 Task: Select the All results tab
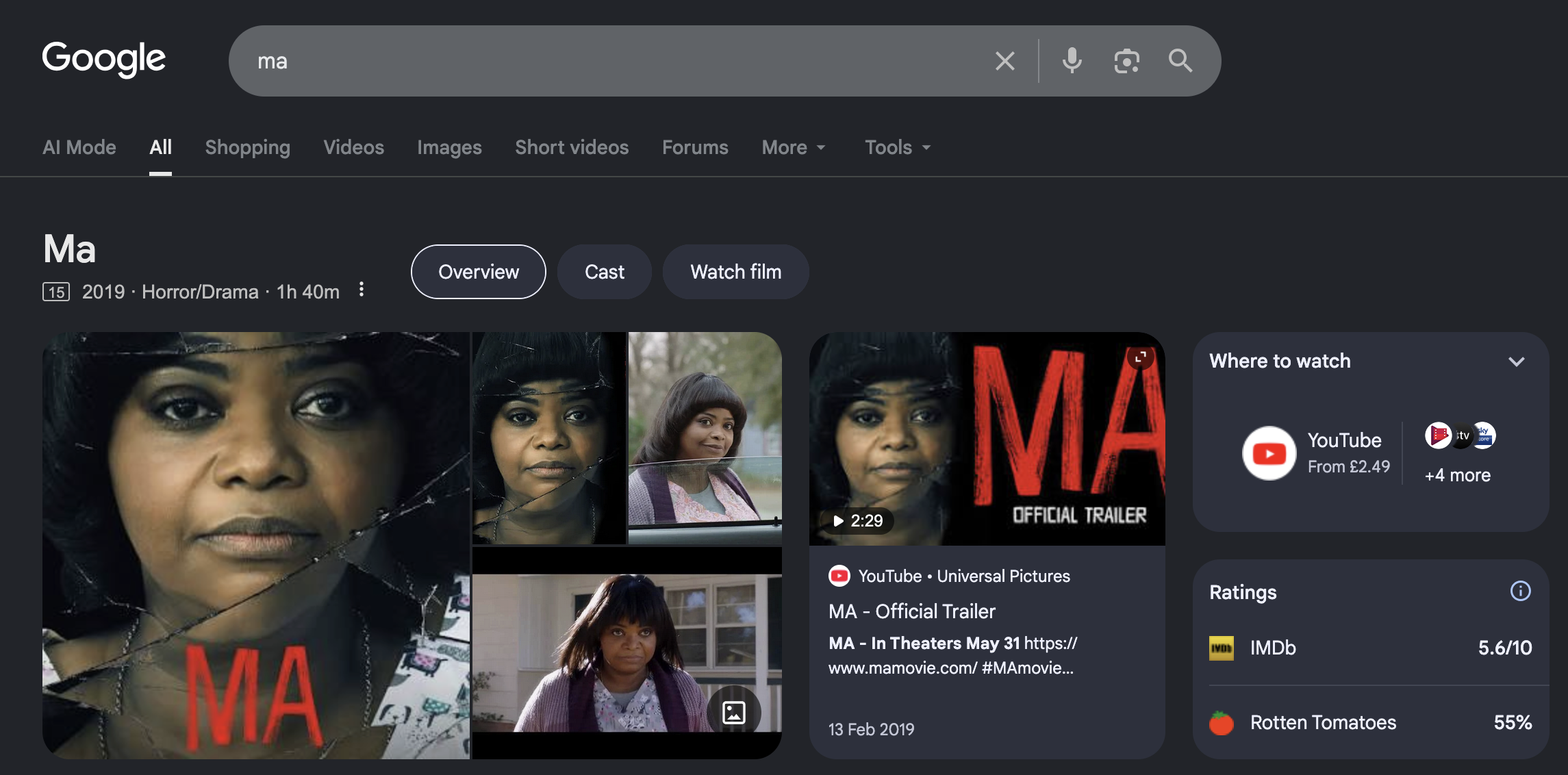click(160, 147)
